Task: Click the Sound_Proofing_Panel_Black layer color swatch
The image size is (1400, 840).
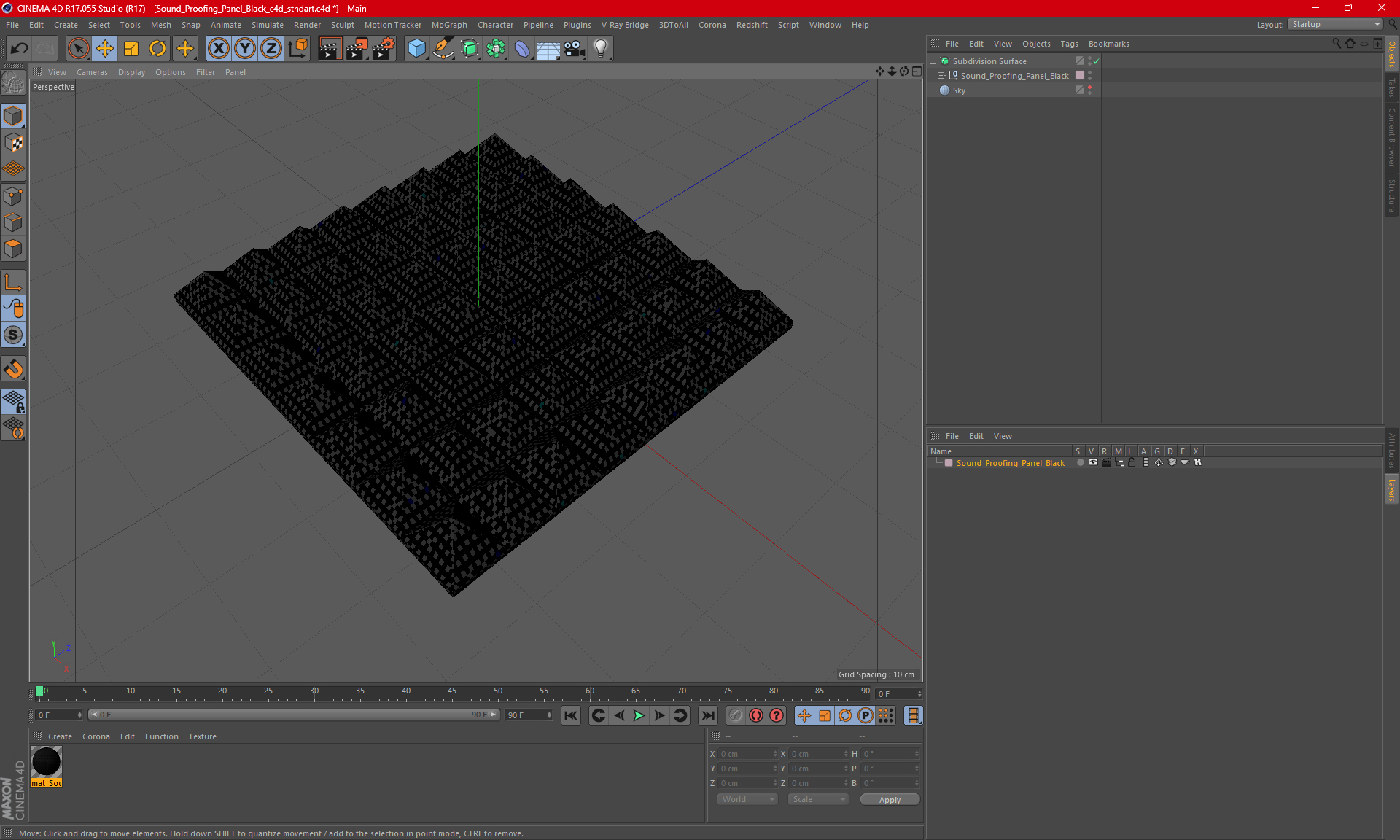Action: (949, 463)
